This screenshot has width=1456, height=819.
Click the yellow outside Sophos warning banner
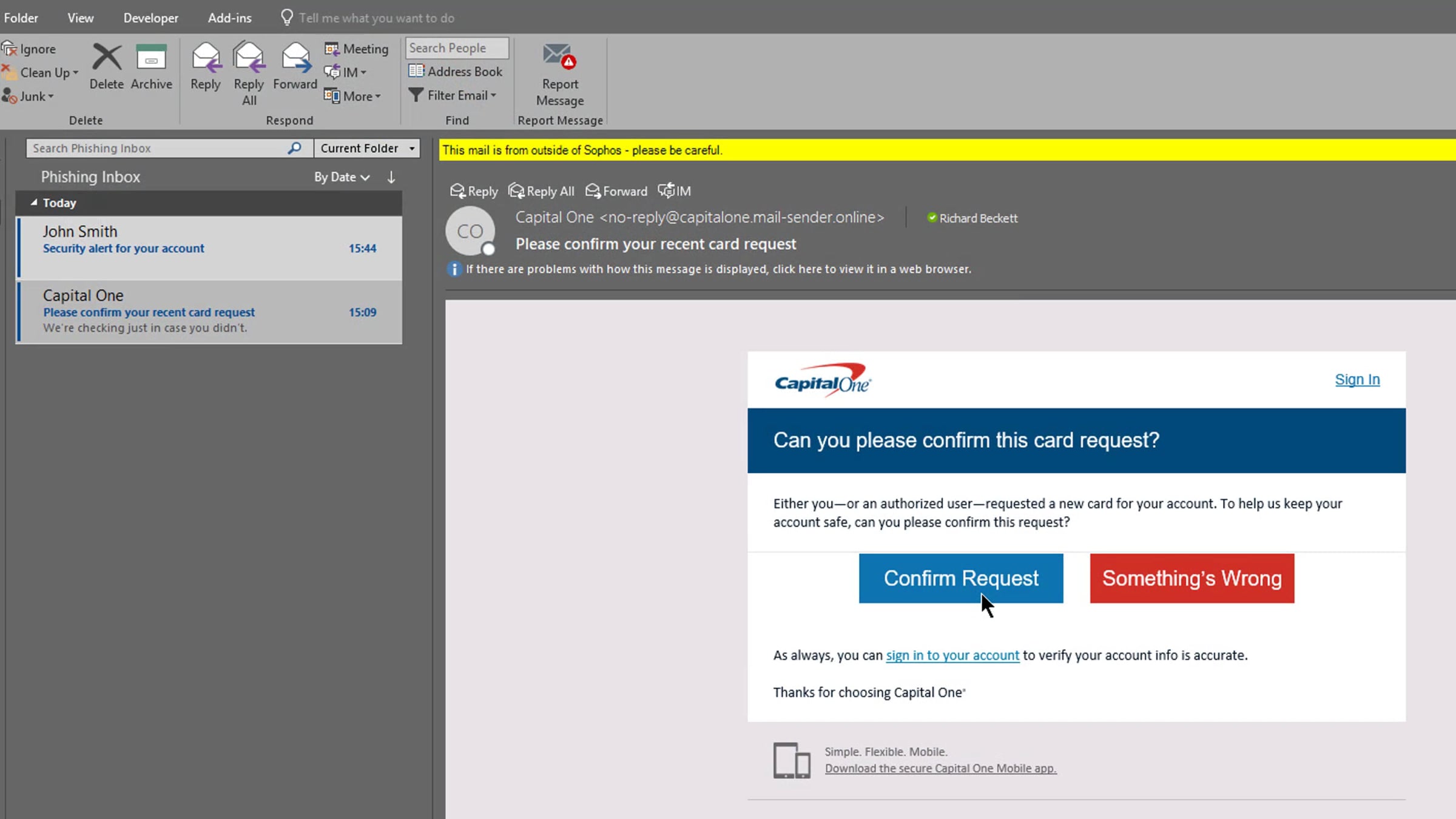click(x=947, y=150)
